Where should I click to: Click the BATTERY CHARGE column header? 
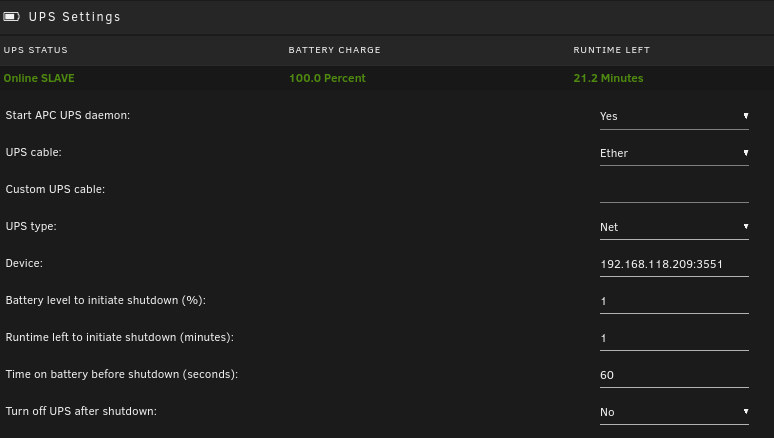335,50
